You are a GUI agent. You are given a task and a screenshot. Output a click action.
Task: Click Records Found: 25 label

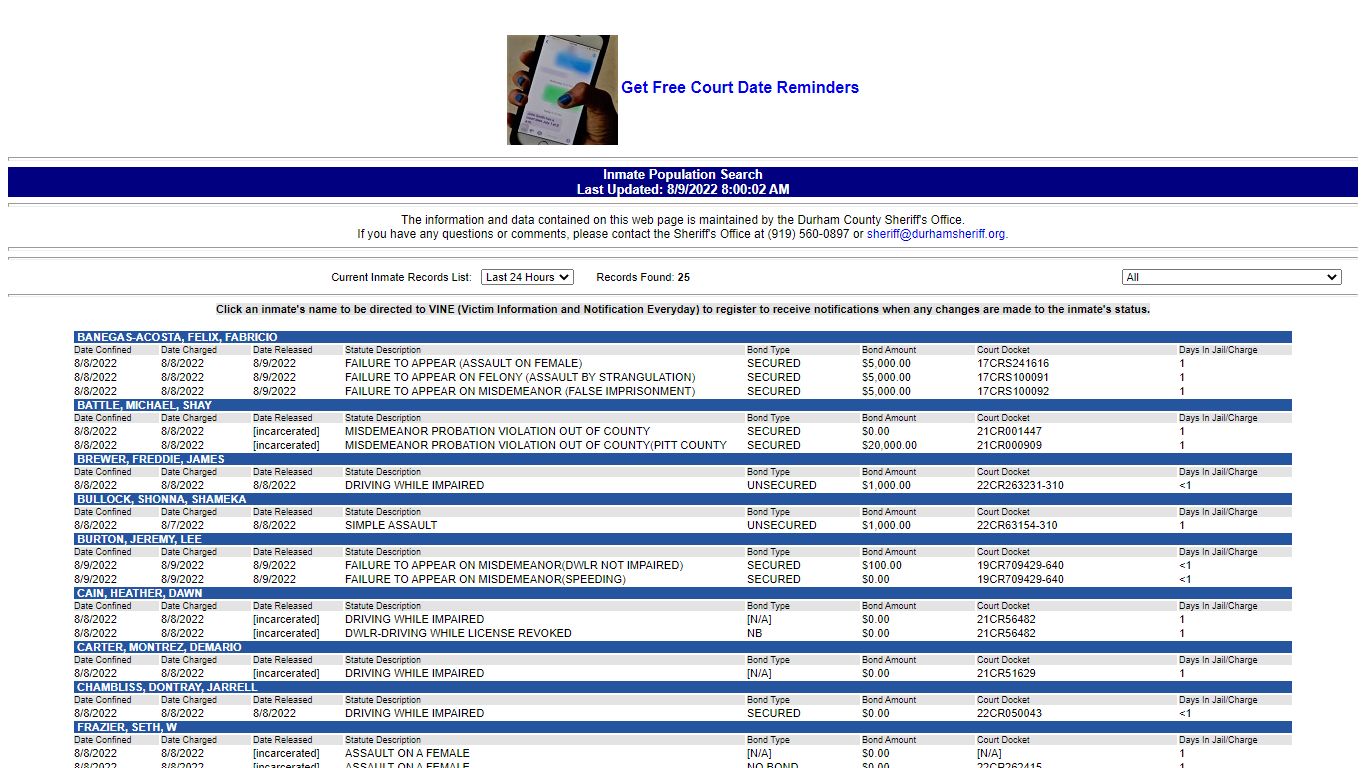643,278
